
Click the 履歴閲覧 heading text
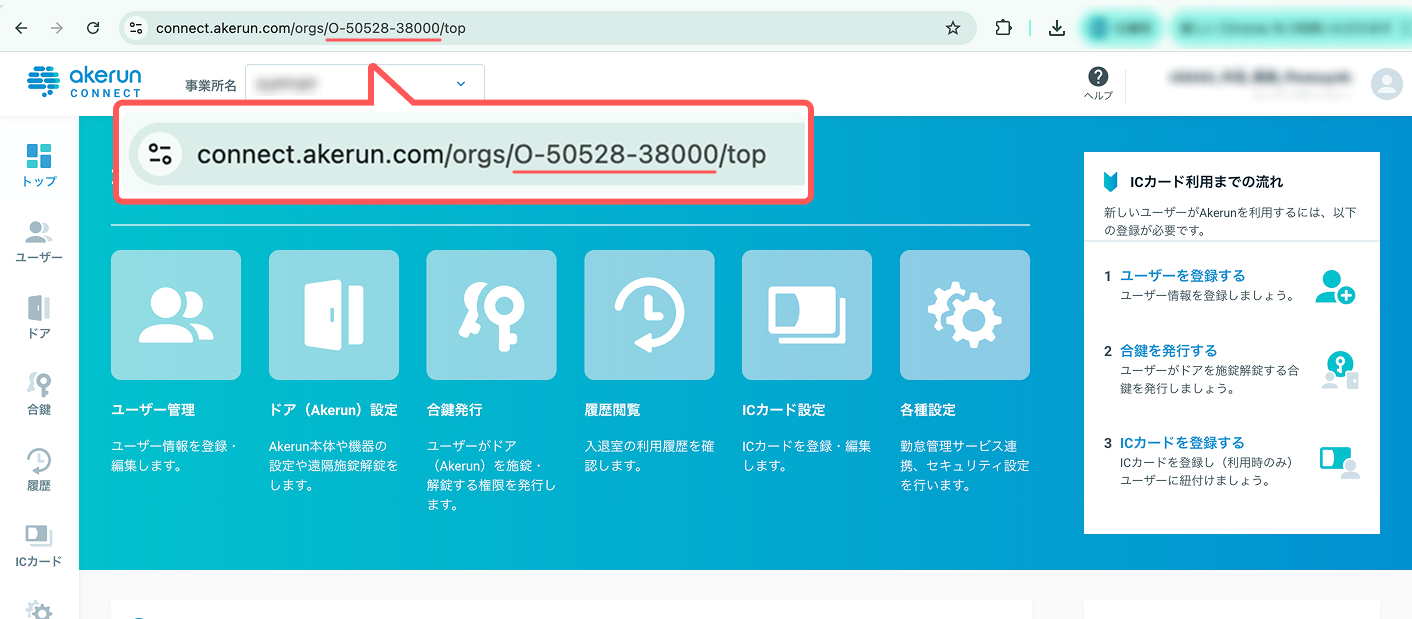[612, 410]
